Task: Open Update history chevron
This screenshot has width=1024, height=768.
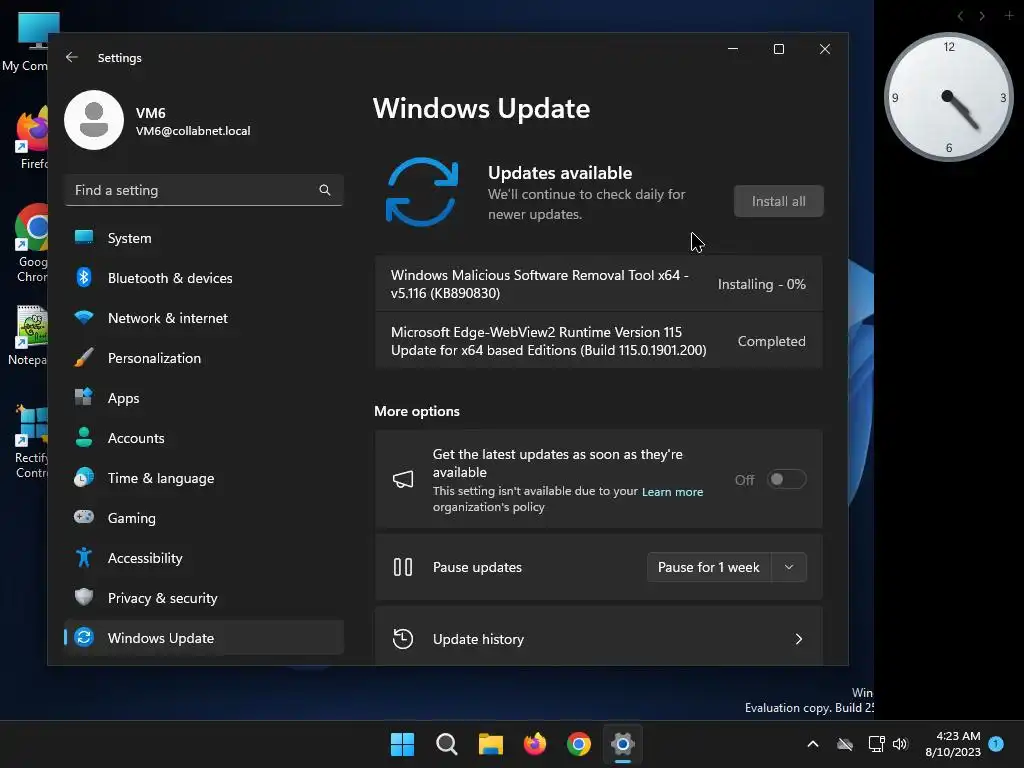Action: (799, 639)
